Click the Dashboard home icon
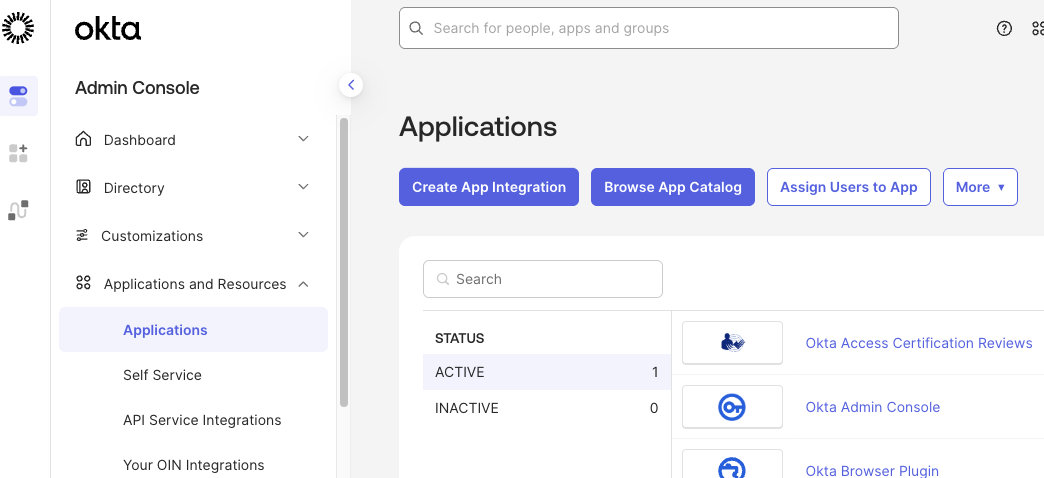The width and height of the screenshot is (1044, 478). pyautogui.click(x=83, y=139)
